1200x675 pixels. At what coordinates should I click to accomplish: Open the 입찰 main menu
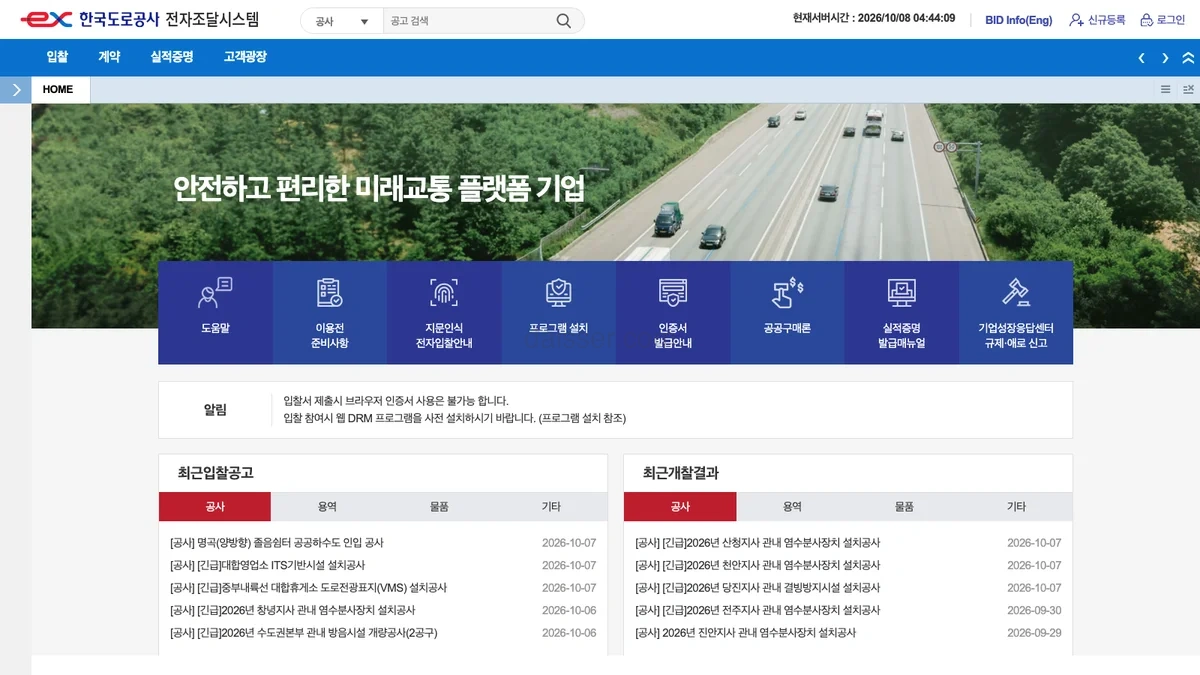(x=57, y=57)
